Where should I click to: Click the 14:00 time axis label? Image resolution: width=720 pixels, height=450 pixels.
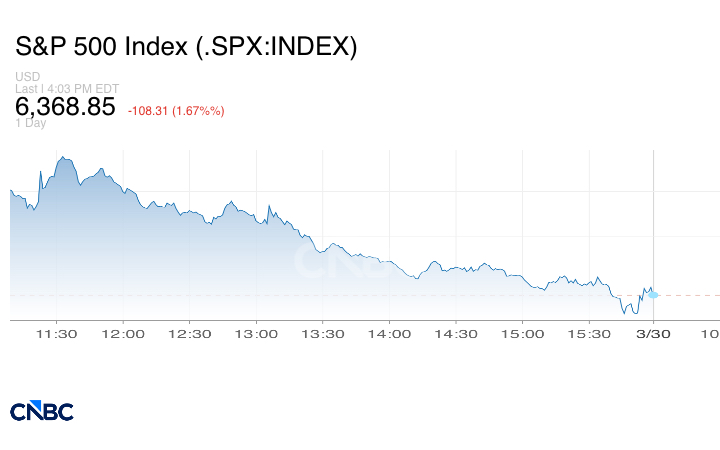click(x=388, y=333)
